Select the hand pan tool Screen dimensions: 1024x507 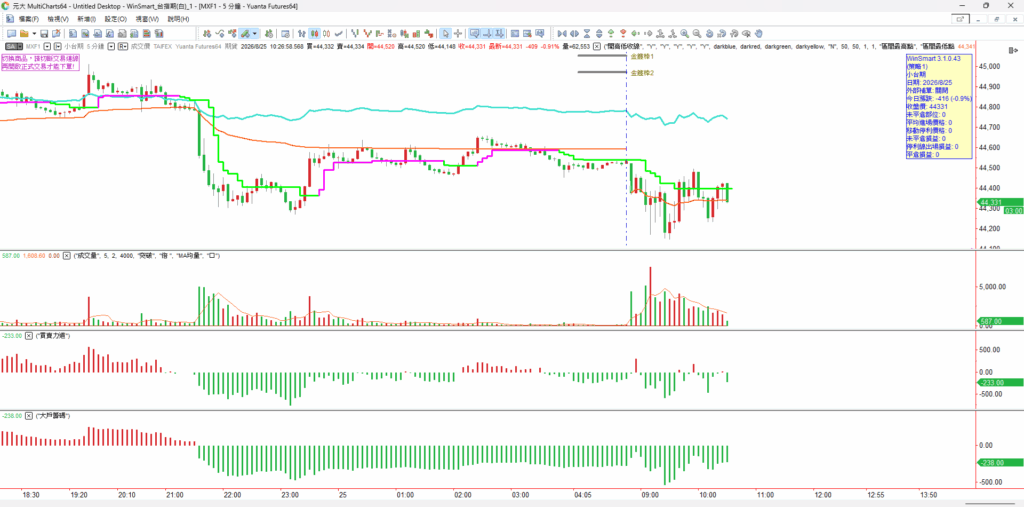758,33
